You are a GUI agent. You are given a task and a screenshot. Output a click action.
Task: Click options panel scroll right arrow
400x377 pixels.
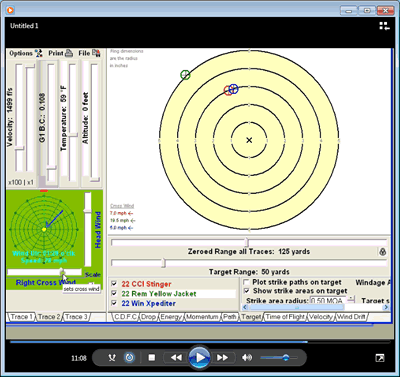click(386, 307)
